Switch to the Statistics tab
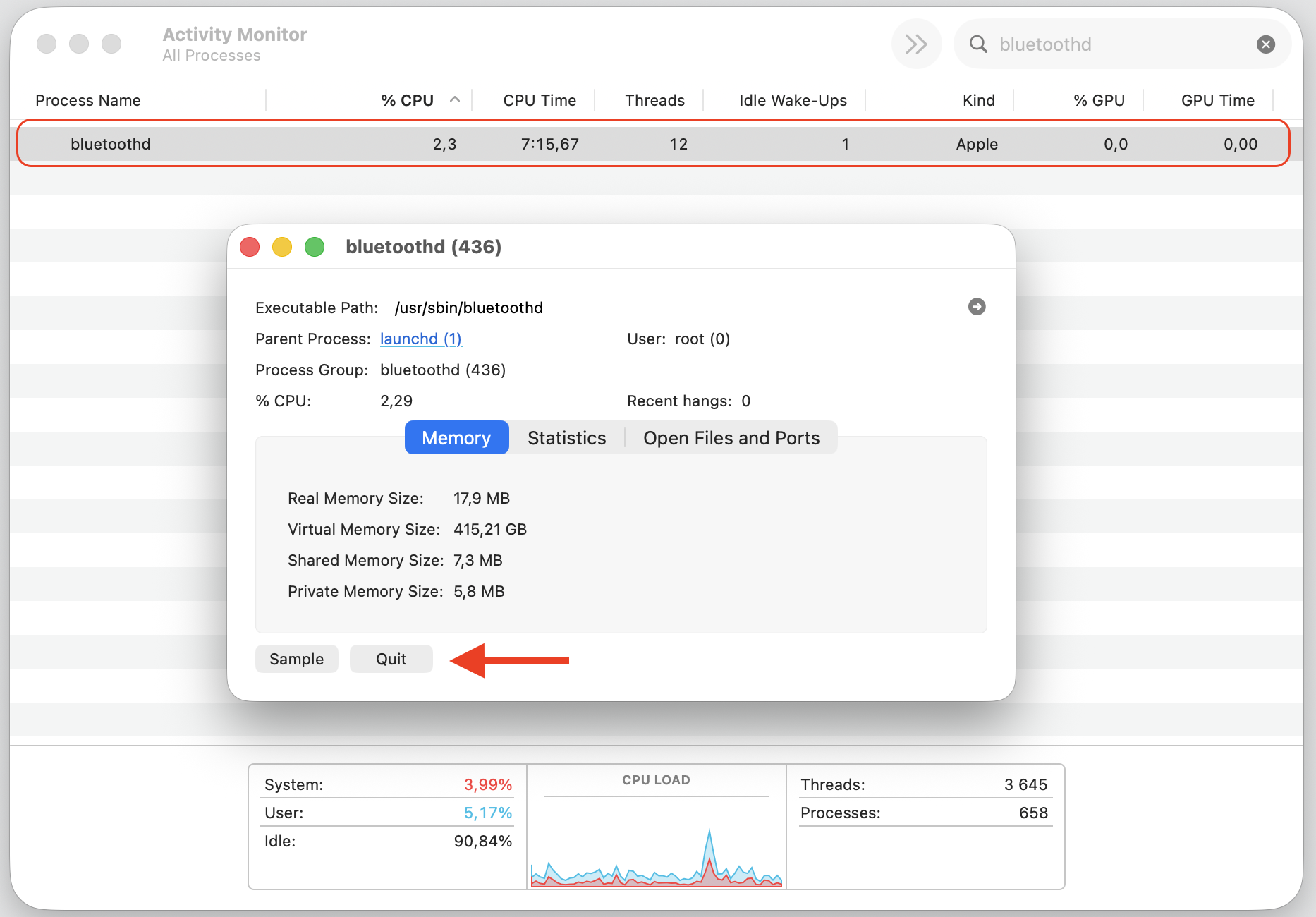The width and height of the screenshot is (1316, 917). pos(567,438)
